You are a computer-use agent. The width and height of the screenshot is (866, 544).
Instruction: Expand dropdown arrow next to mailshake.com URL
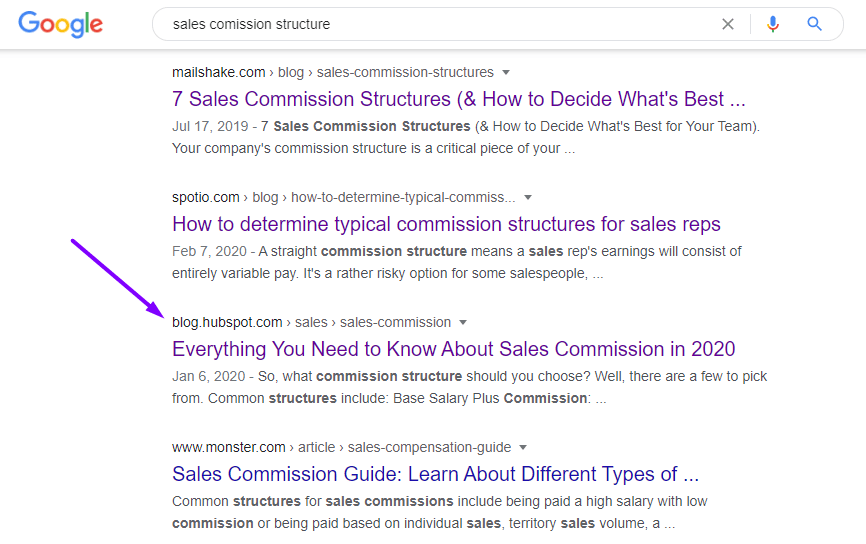pos(506,72)
